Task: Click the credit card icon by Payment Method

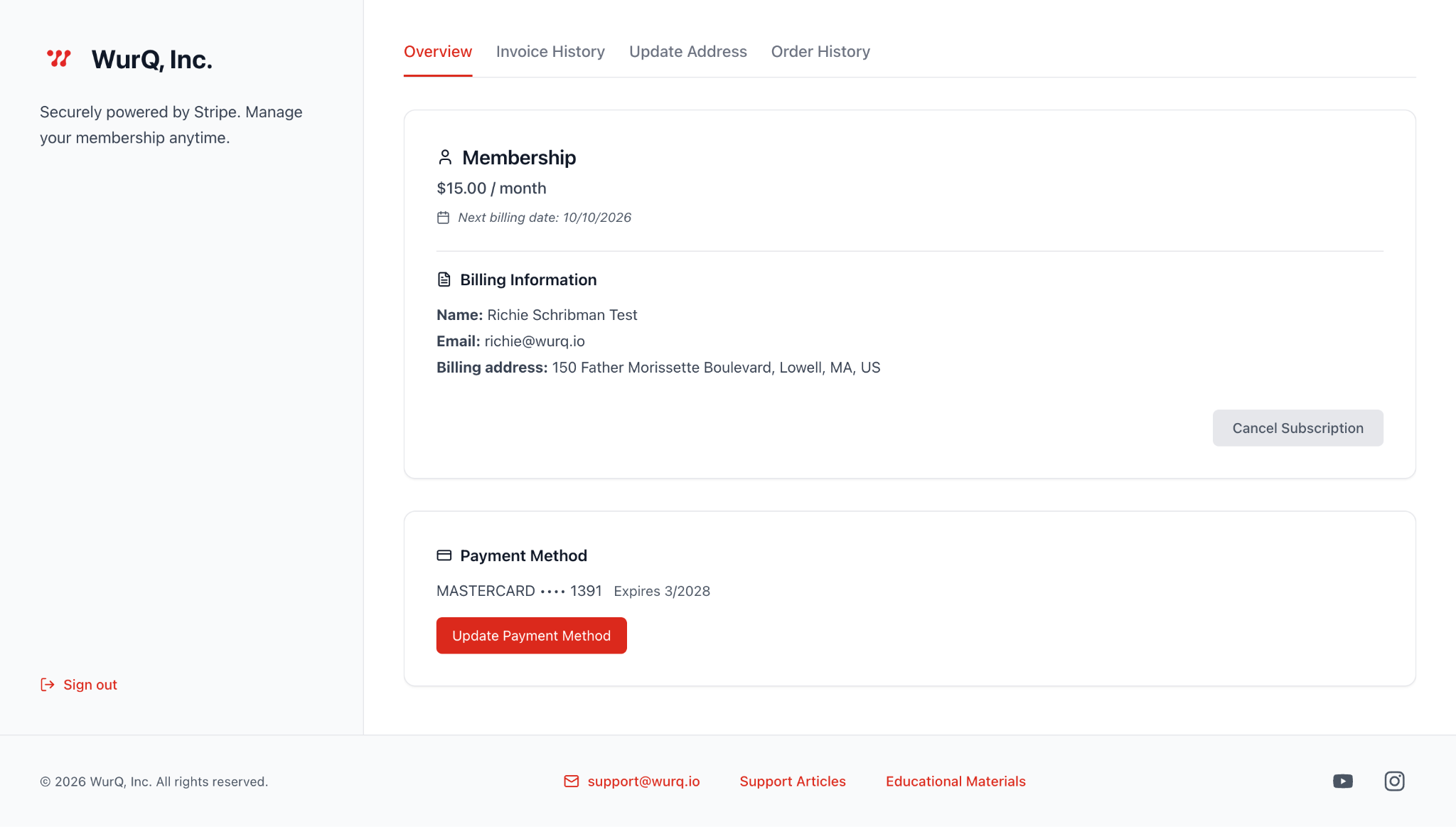Action: [x=444, y=555]
